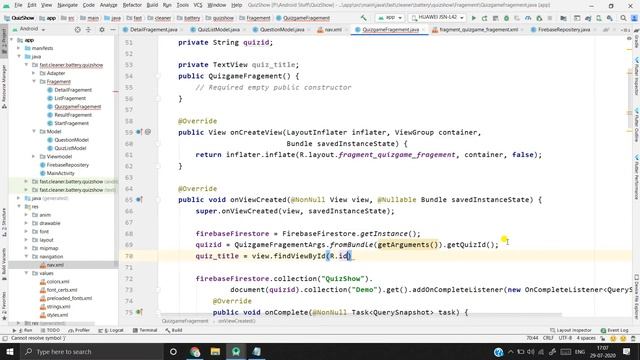Viewport: 640px width, 360px height.
Task: Open the Terminal tool window
Action: [145, 330]
